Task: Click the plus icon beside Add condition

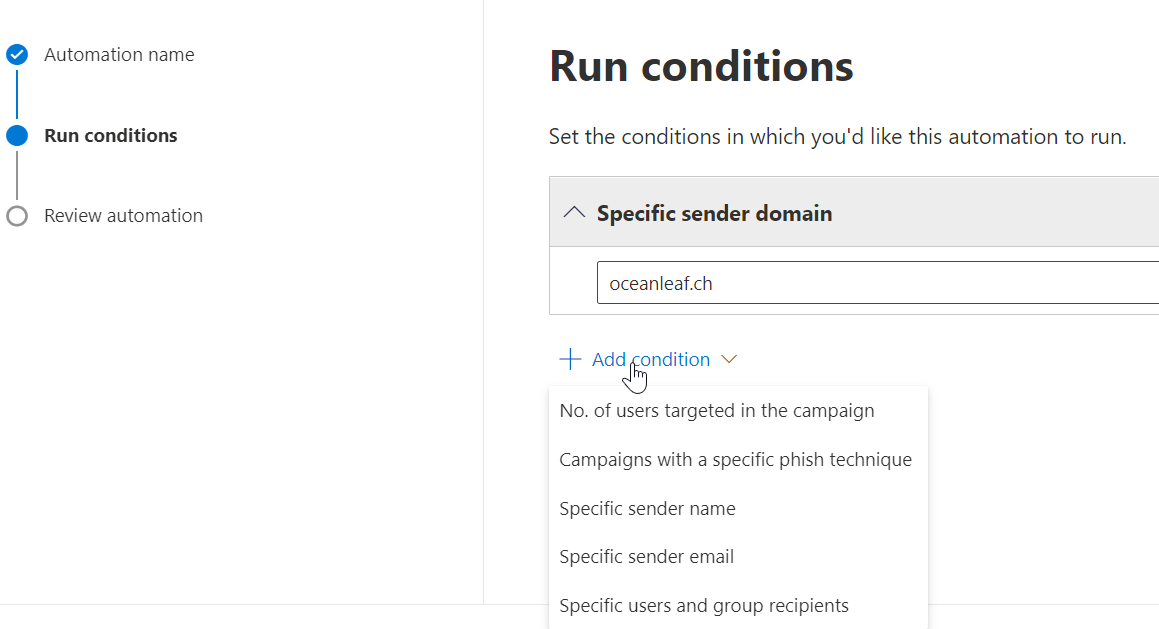Action: (570, 359)
